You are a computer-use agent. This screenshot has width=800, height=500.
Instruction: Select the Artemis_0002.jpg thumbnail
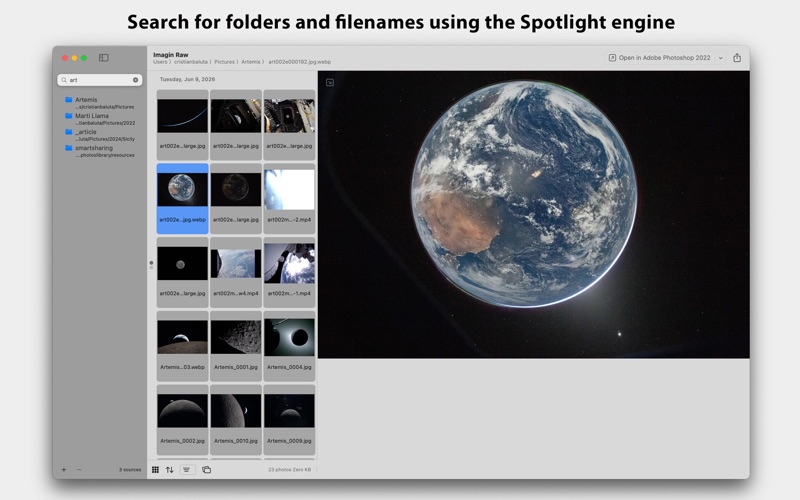pos(182,419)
